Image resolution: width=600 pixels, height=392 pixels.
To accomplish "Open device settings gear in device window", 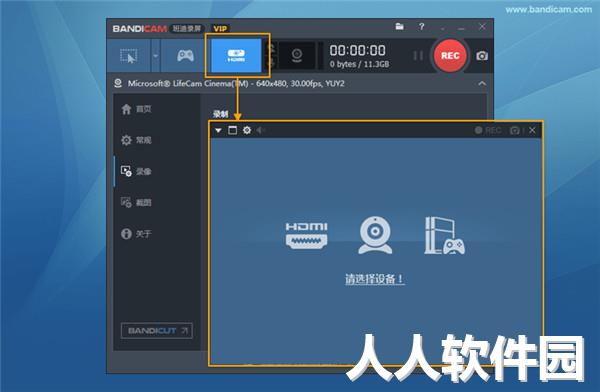I will pos(247,130).
